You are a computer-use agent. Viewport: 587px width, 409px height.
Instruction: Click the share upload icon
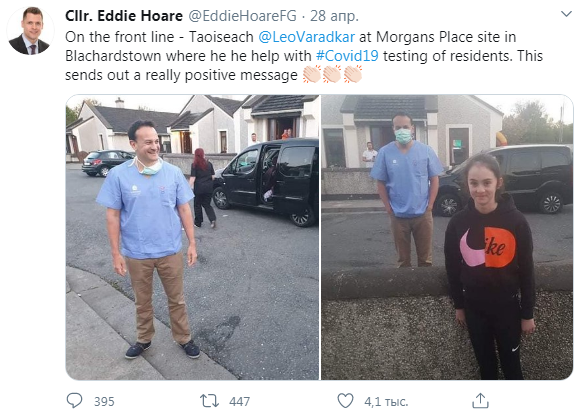coord(481,400)
